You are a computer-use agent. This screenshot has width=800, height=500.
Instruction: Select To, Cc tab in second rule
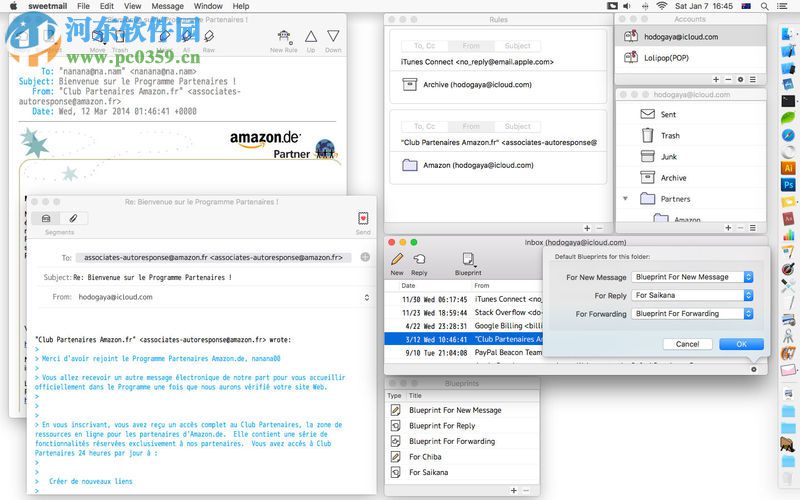(x=424, y=127)
